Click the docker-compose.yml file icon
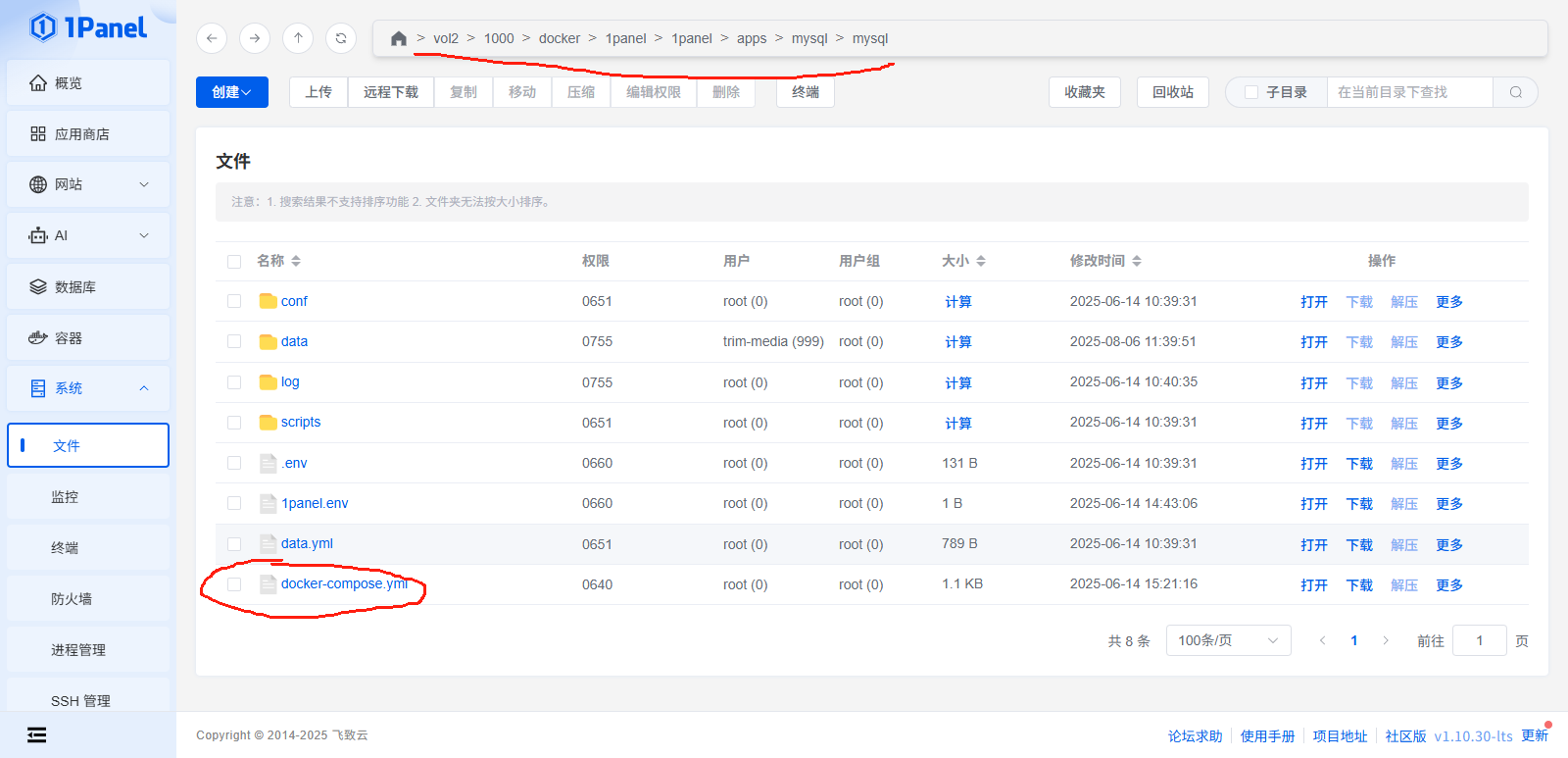 click(268, 583)
